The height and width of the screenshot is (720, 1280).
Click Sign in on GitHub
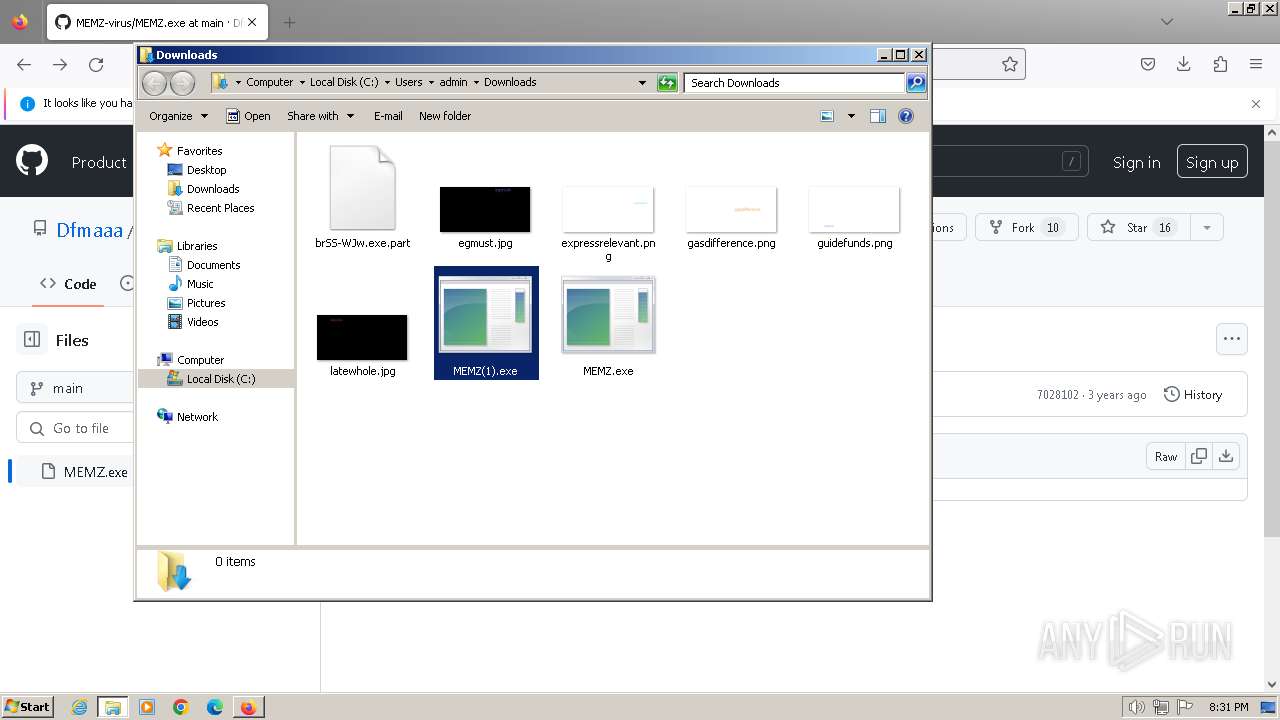point(1136,162)
